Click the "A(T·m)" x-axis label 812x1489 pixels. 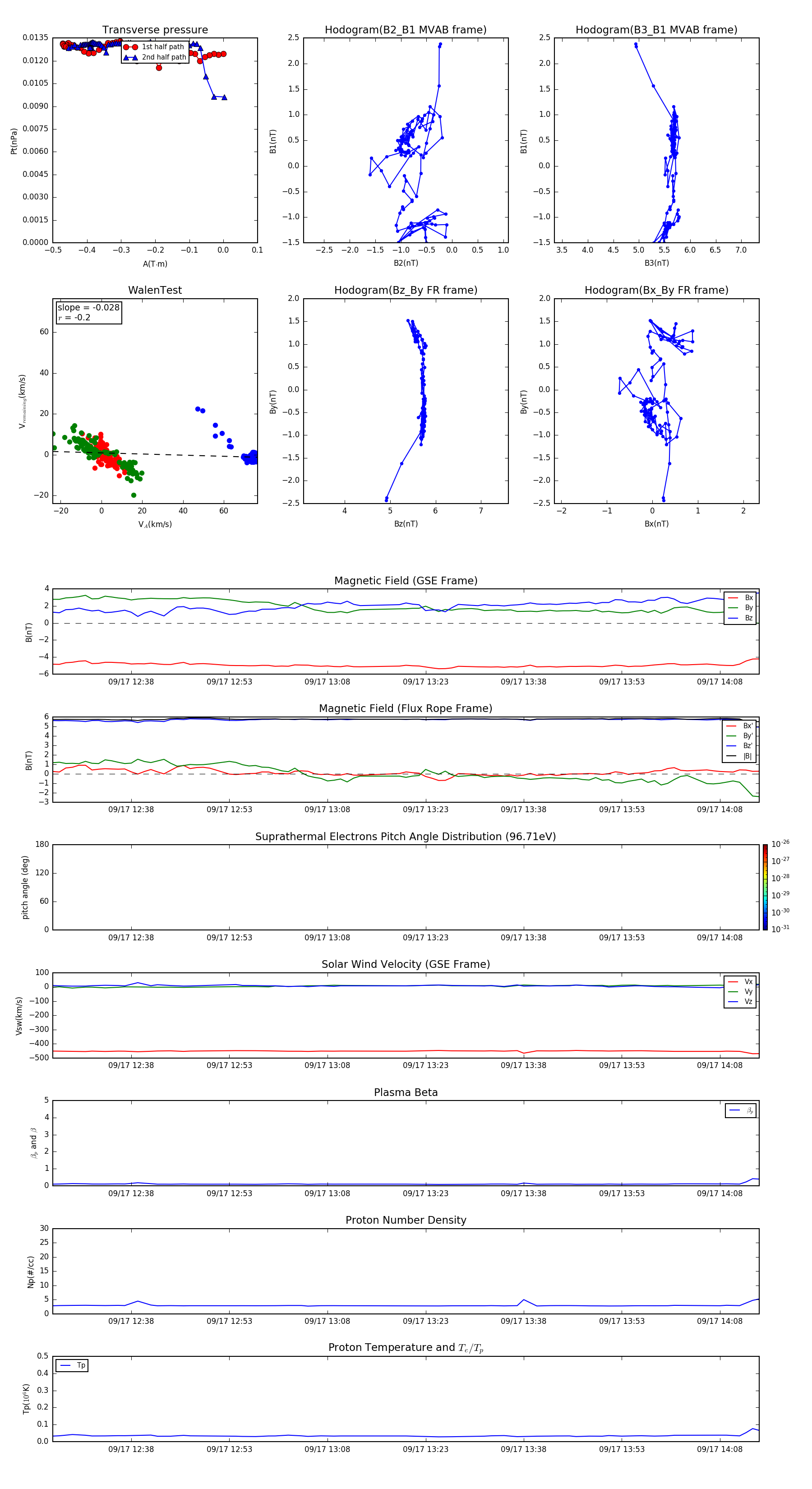(155, 264)
